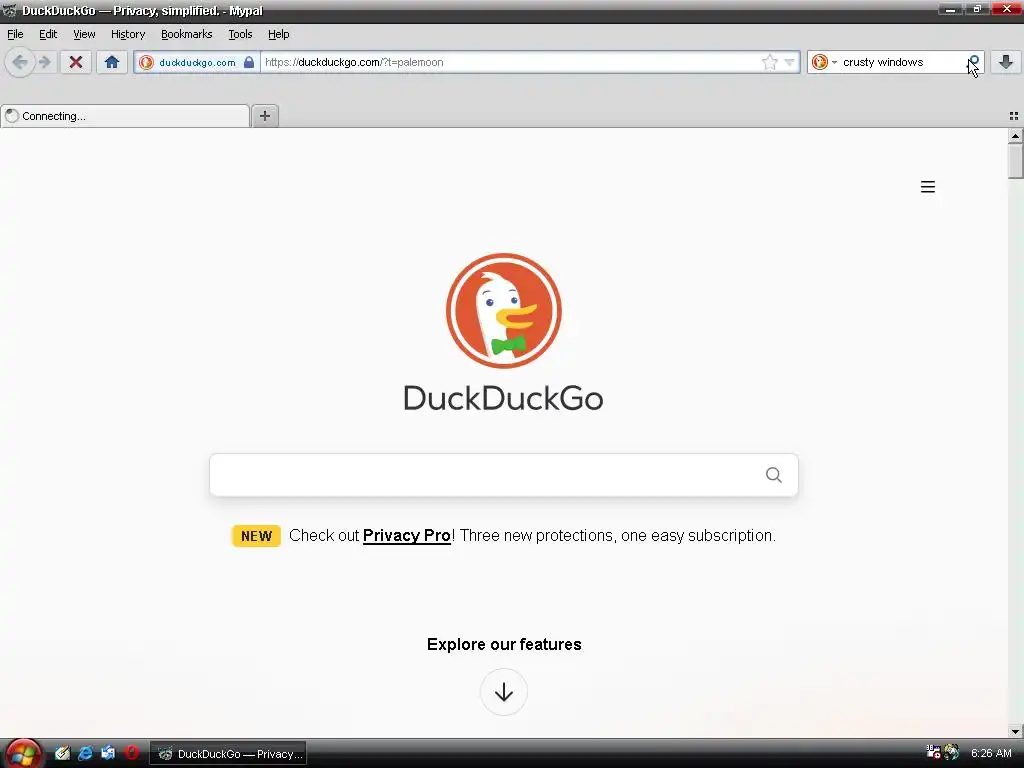Click the vertical scrollbar thumb
This screenshot has height=768, width=1024.
pyautogui.click(x=1015, y=161)
